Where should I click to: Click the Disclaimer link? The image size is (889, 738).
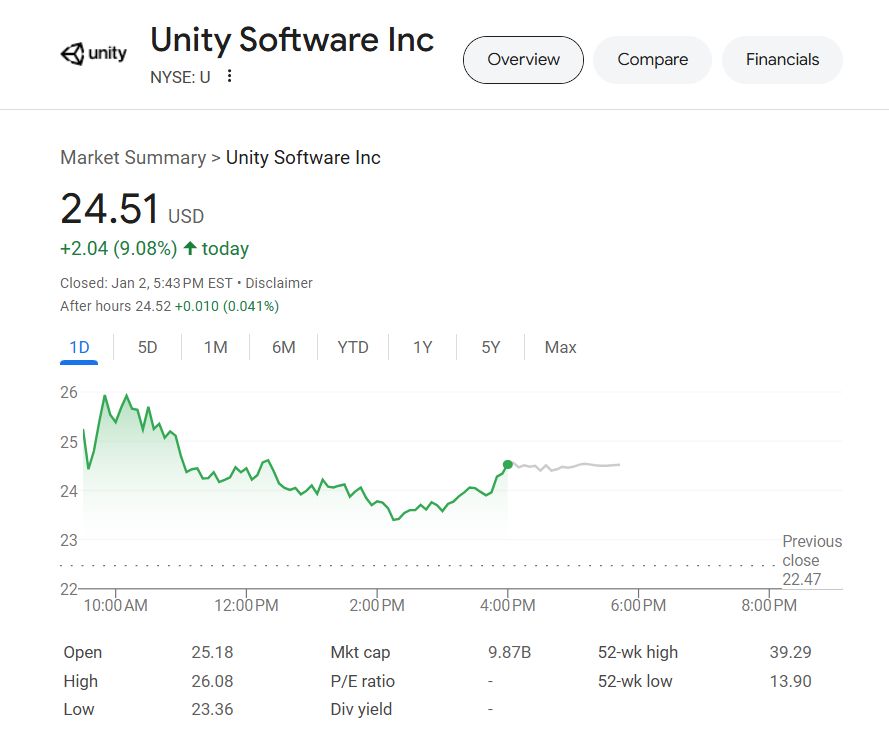pos(279,283)
